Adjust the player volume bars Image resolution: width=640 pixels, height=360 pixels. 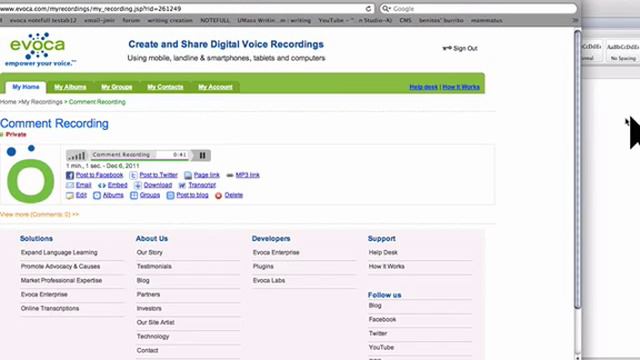tap(77, 156)
